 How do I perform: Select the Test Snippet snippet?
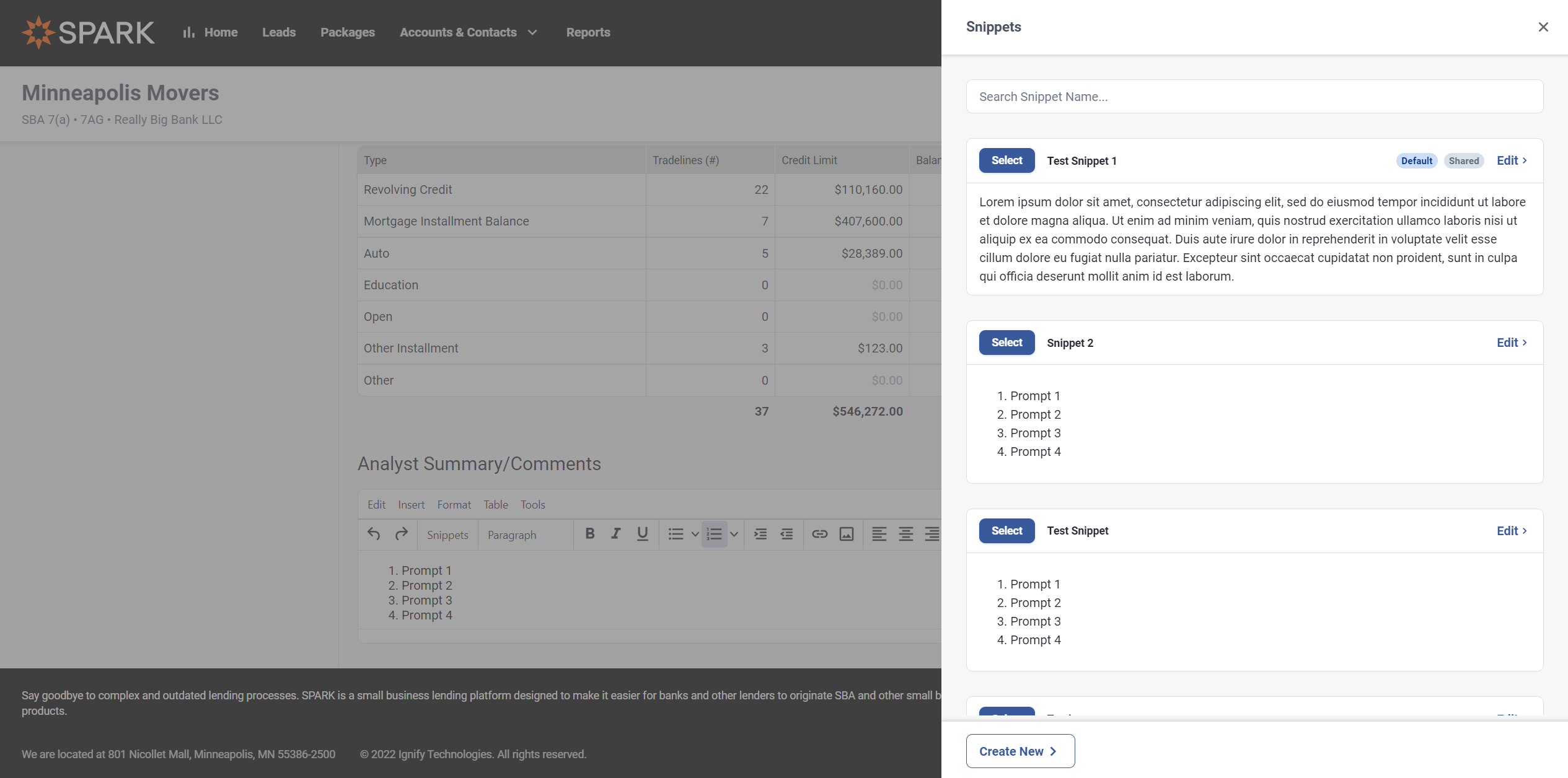[1006, 531]
